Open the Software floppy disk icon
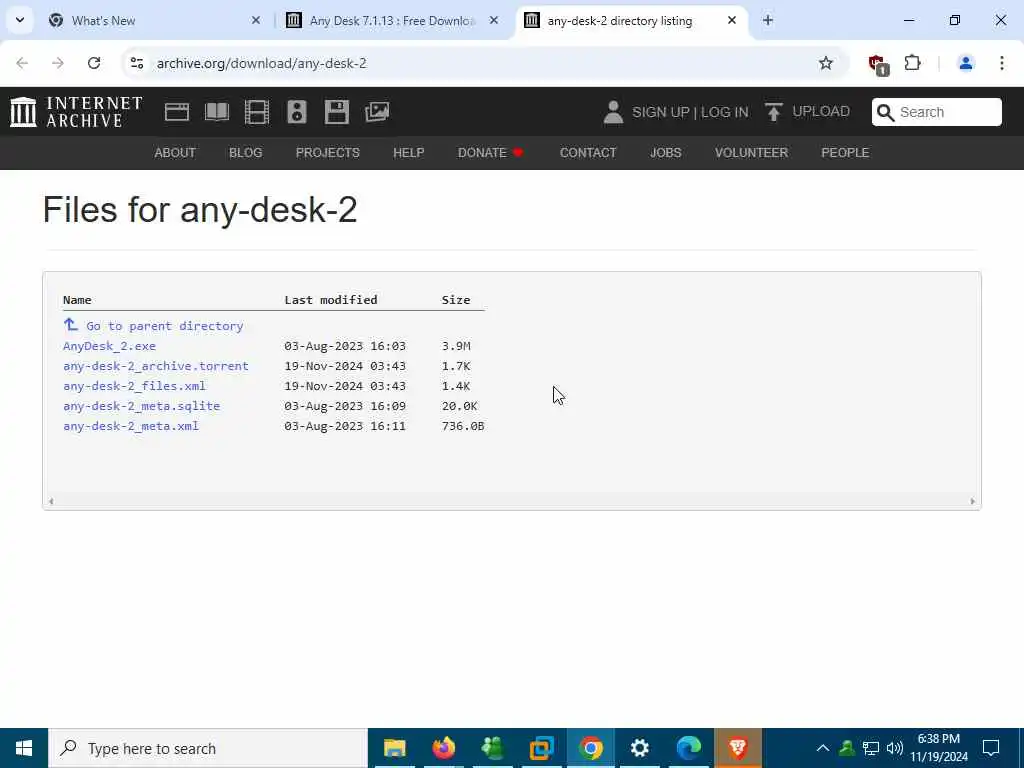Viewport: 1024px width, 768px height. click(337, 112)
